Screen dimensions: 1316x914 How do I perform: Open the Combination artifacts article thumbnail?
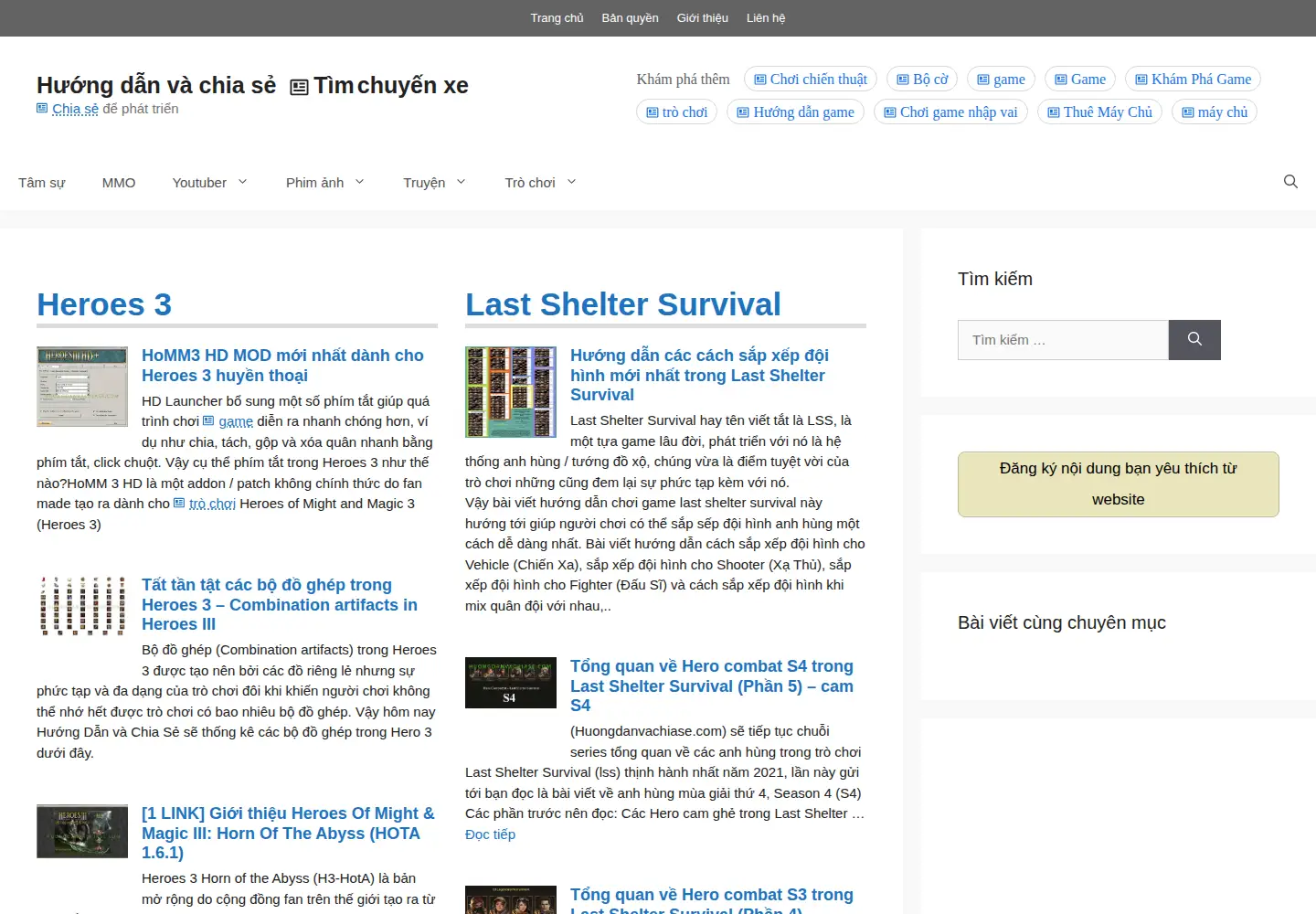pyautogui.click(x=82, y=605)
